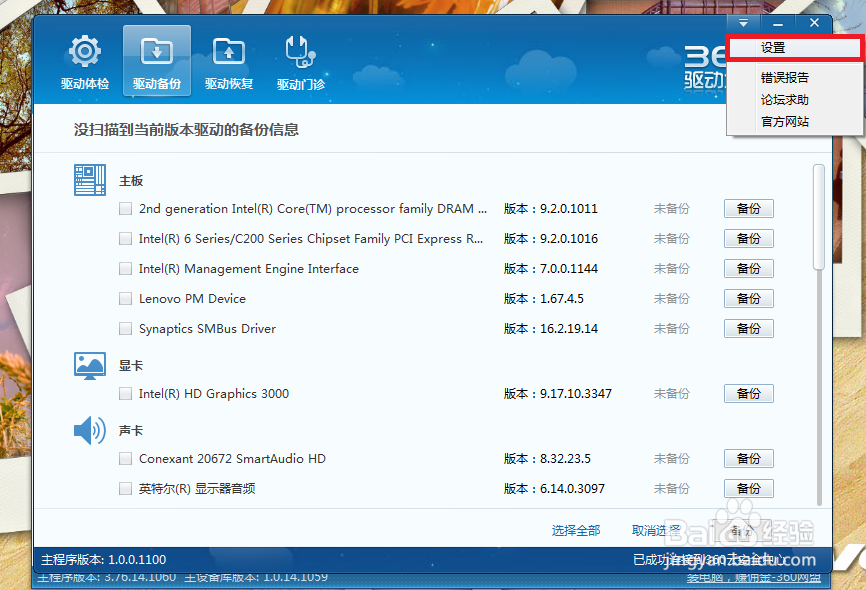
Task: Select the 驱动备份 folder icon tab
Action: point(157,61)
